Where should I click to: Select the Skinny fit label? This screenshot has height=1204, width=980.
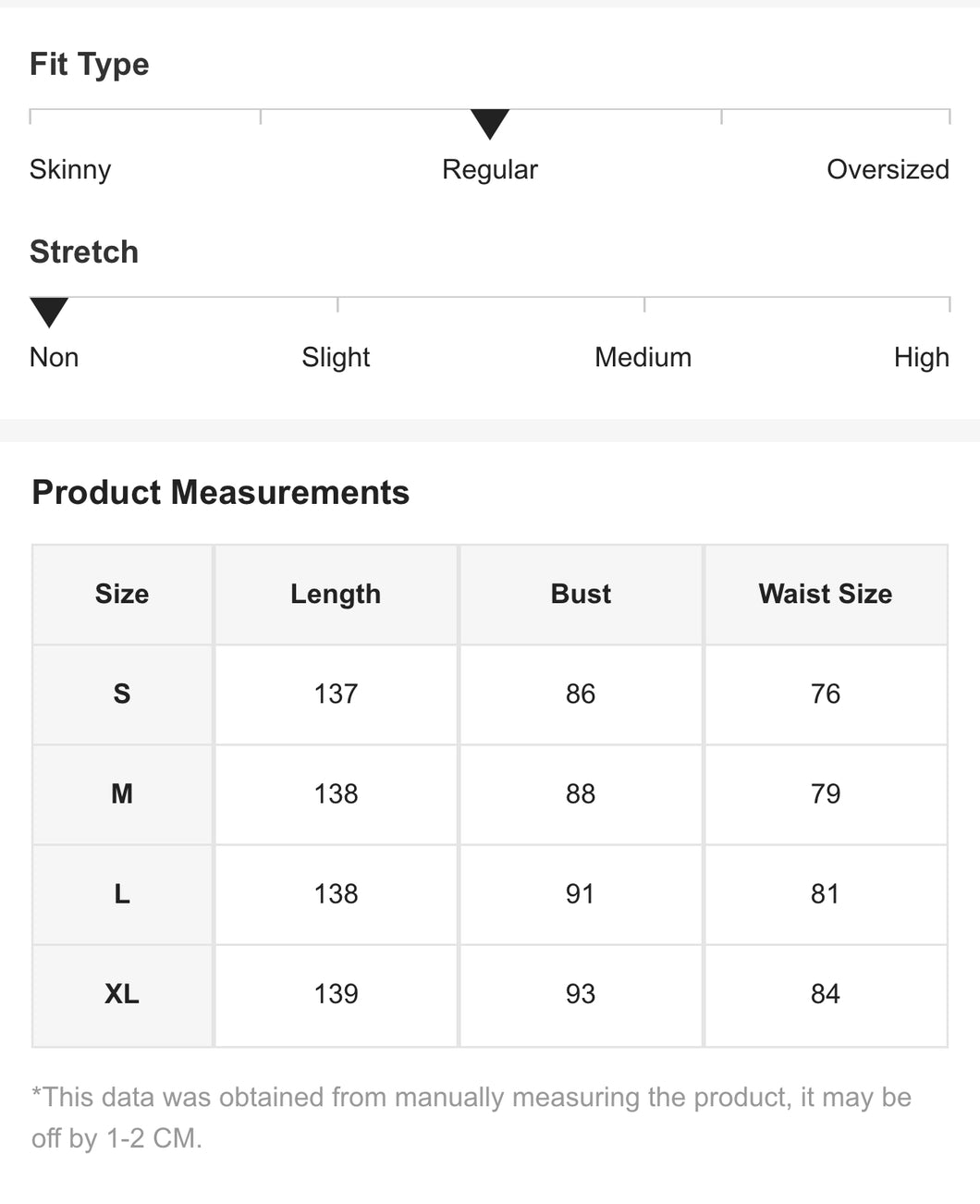pyautogui.click(x=70, y=169)
